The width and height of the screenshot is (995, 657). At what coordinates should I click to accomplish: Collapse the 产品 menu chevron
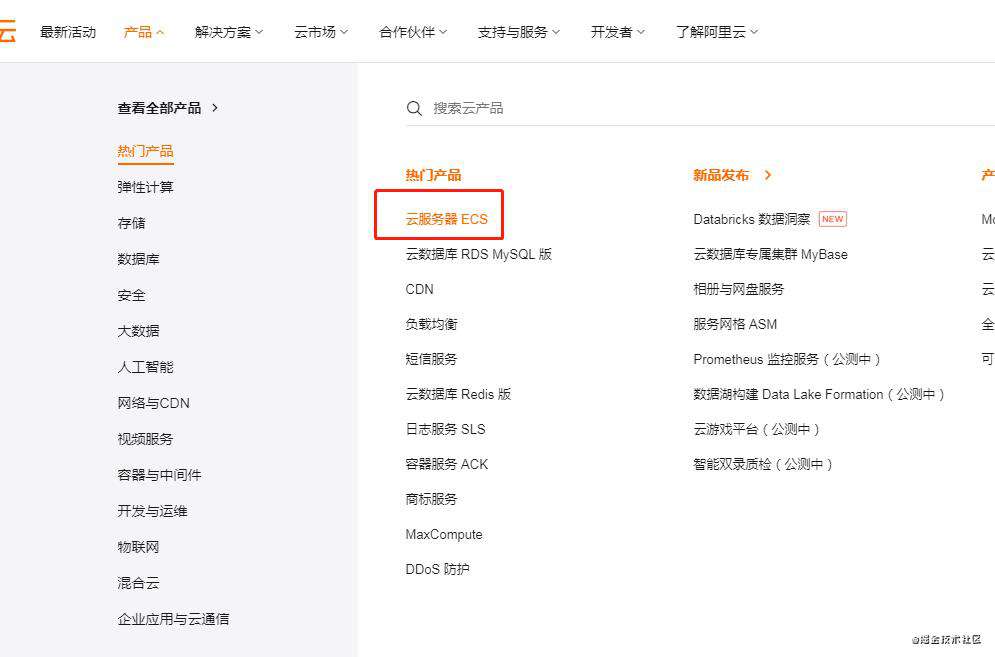tap(160, 32)
